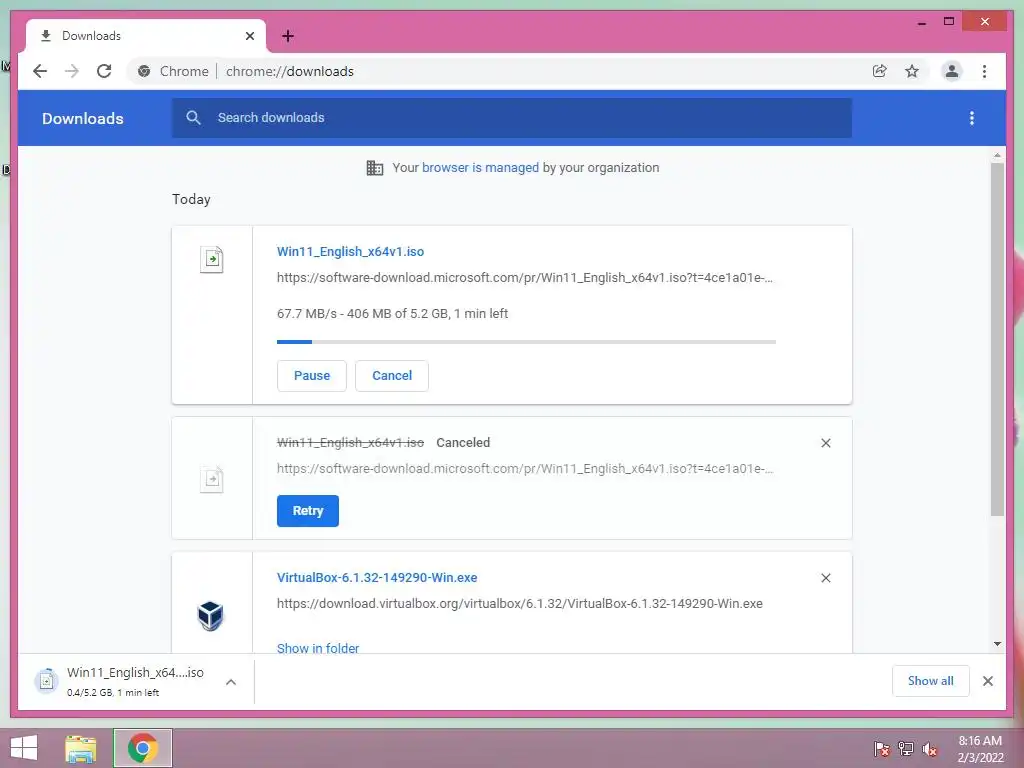This screenshot has width=1024, height=768.
Task: Click the taskbar clock showing 8:16 AM
Action: 980,748
